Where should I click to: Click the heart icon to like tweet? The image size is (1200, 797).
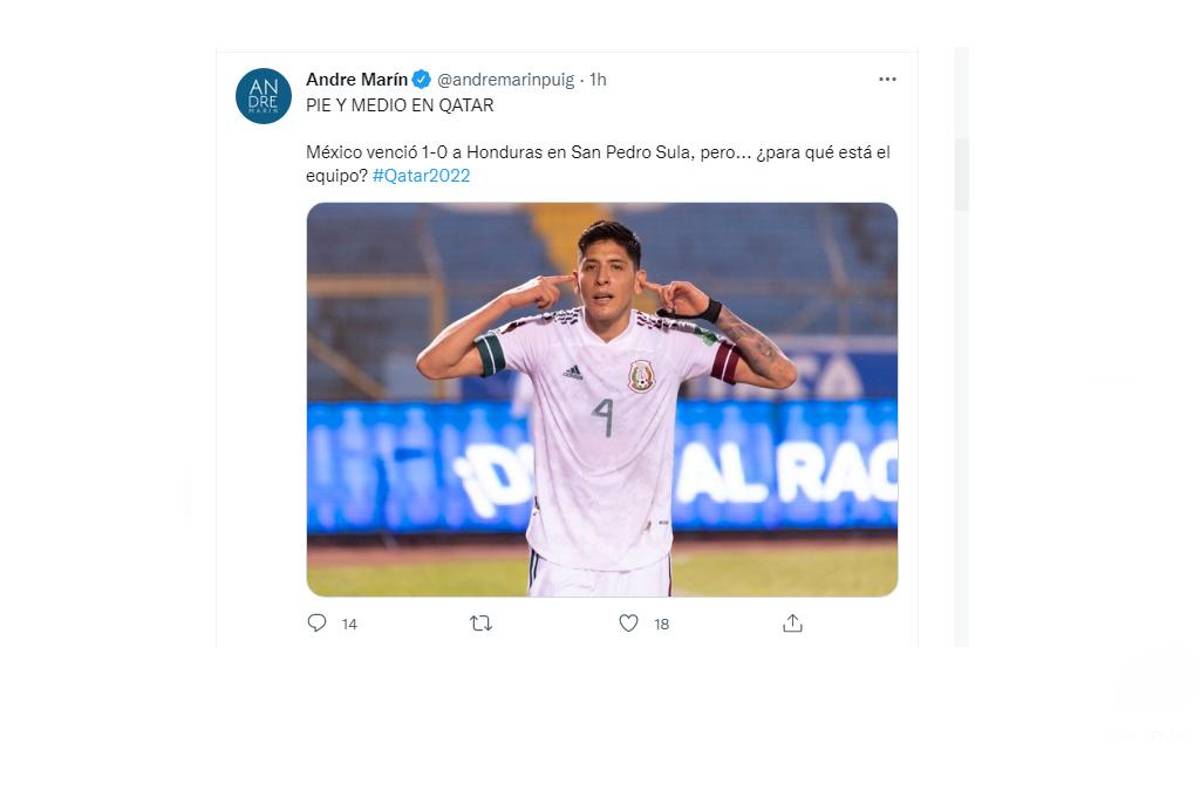(628, 623)
